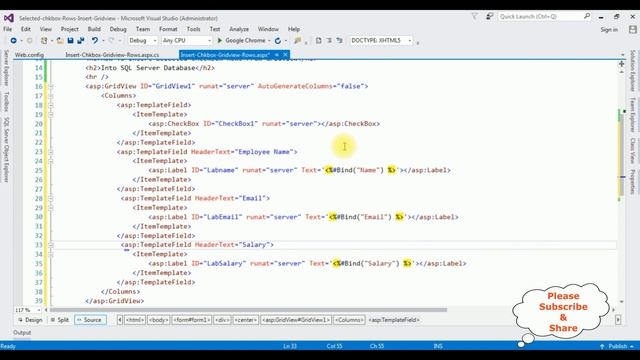Image resolution: width=640 pixels, height=360 pixels.
Task: Open the File menu
Action: tap(7, 29)
